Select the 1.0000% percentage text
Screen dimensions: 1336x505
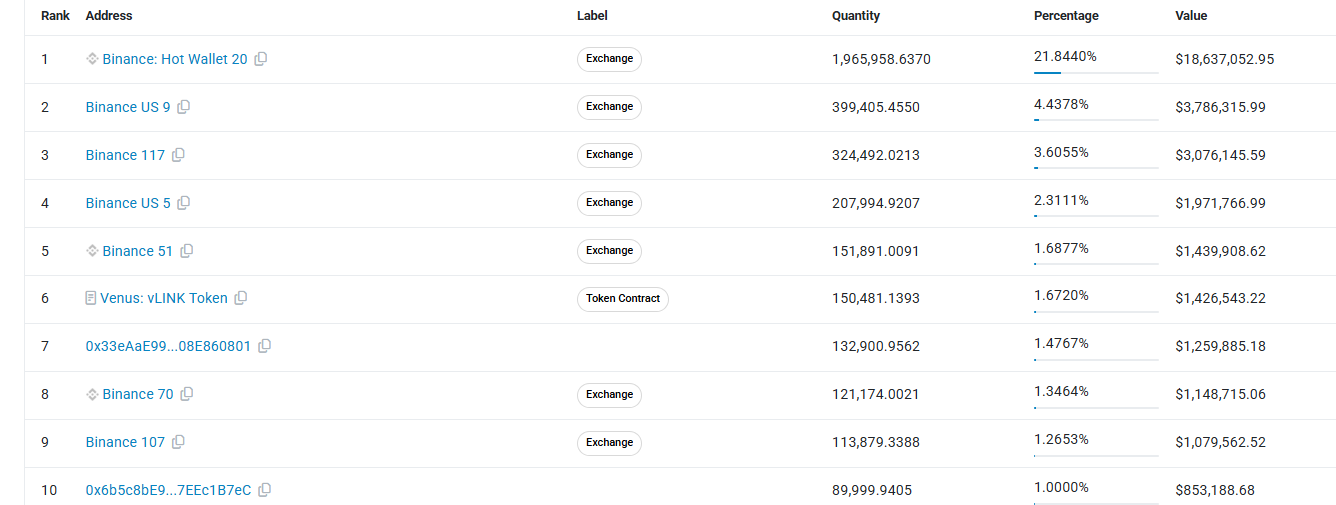click(x=1061, y=487)
